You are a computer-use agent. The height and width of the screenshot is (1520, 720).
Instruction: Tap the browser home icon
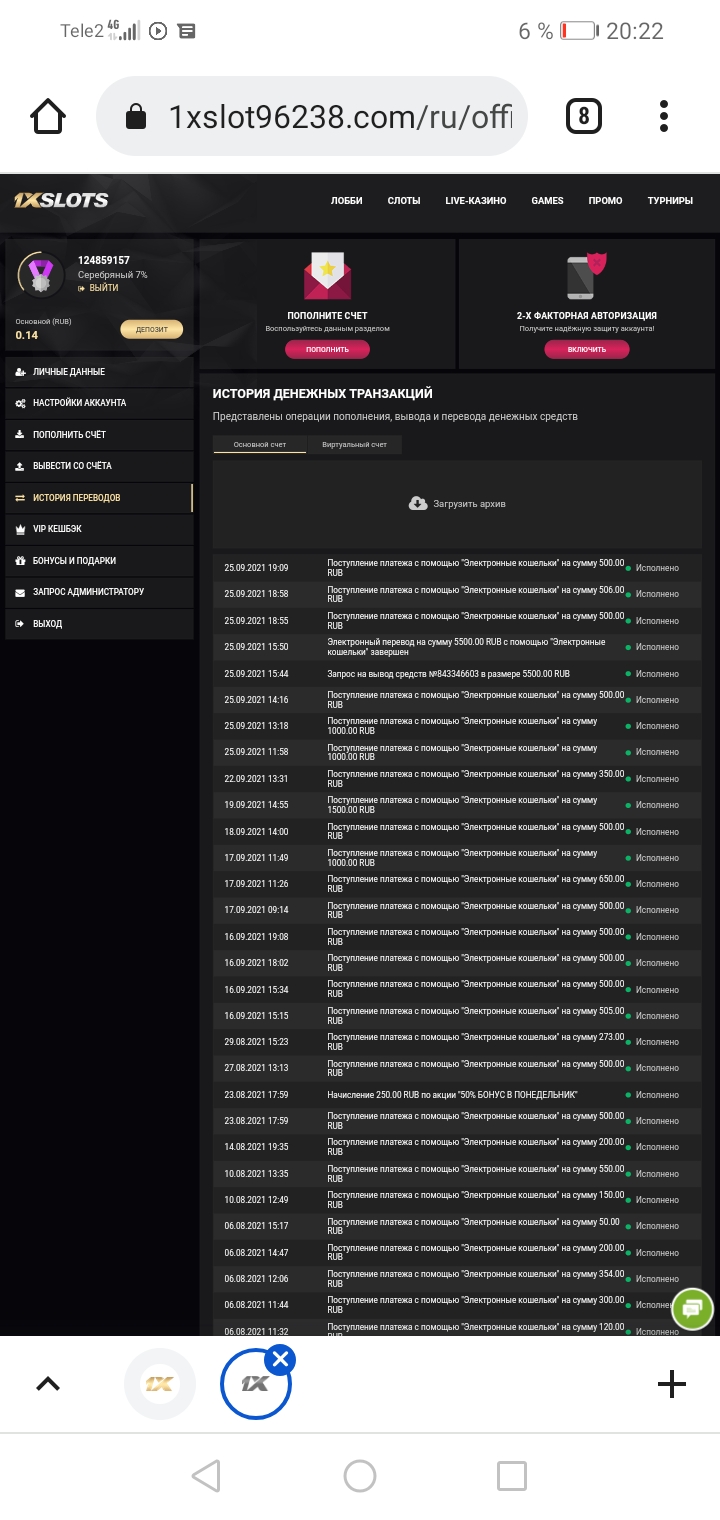[48, 115]
